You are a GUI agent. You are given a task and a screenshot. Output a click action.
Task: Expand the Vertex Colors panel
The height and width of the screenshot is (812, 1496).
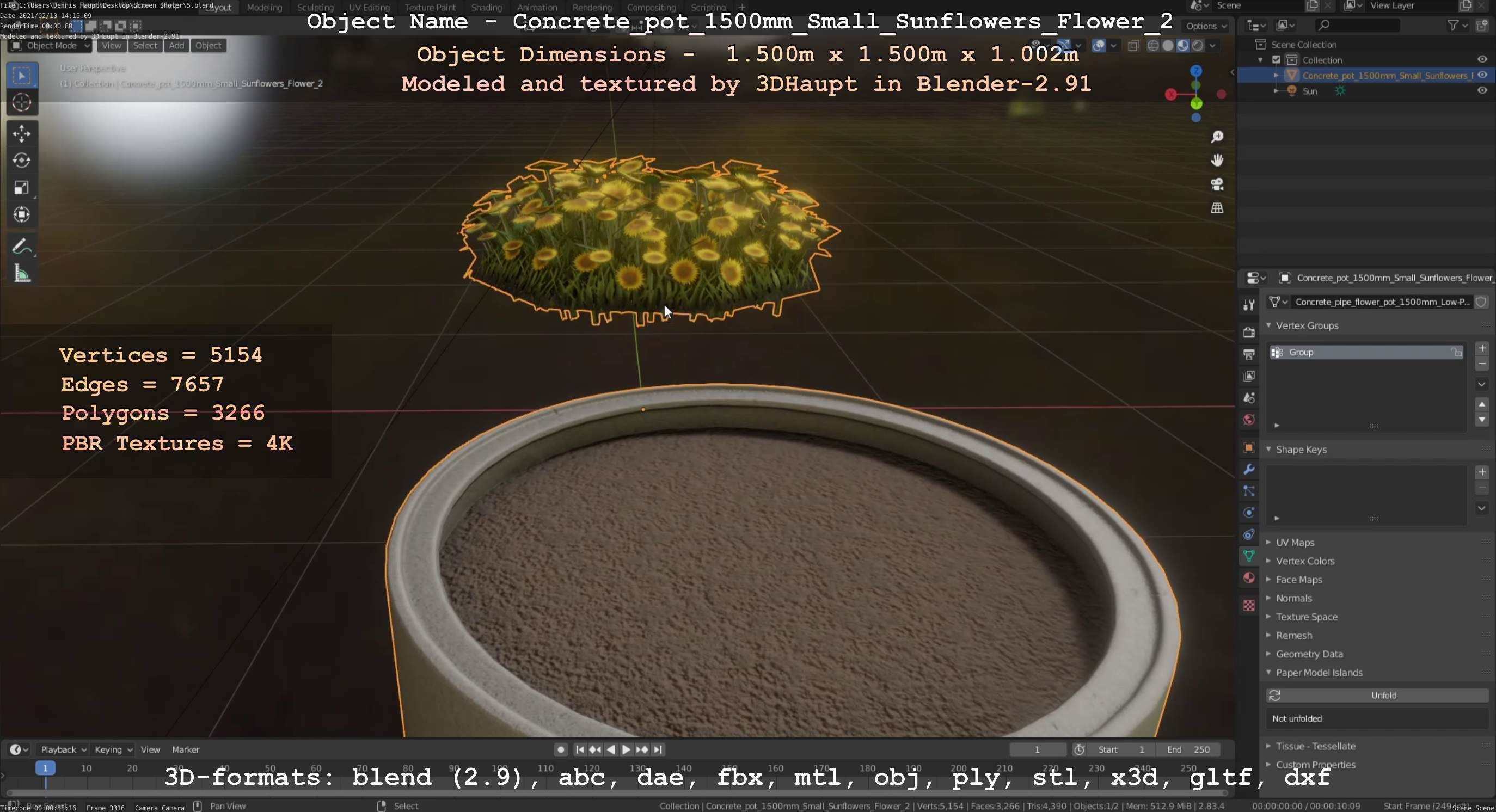point(1305,561)
